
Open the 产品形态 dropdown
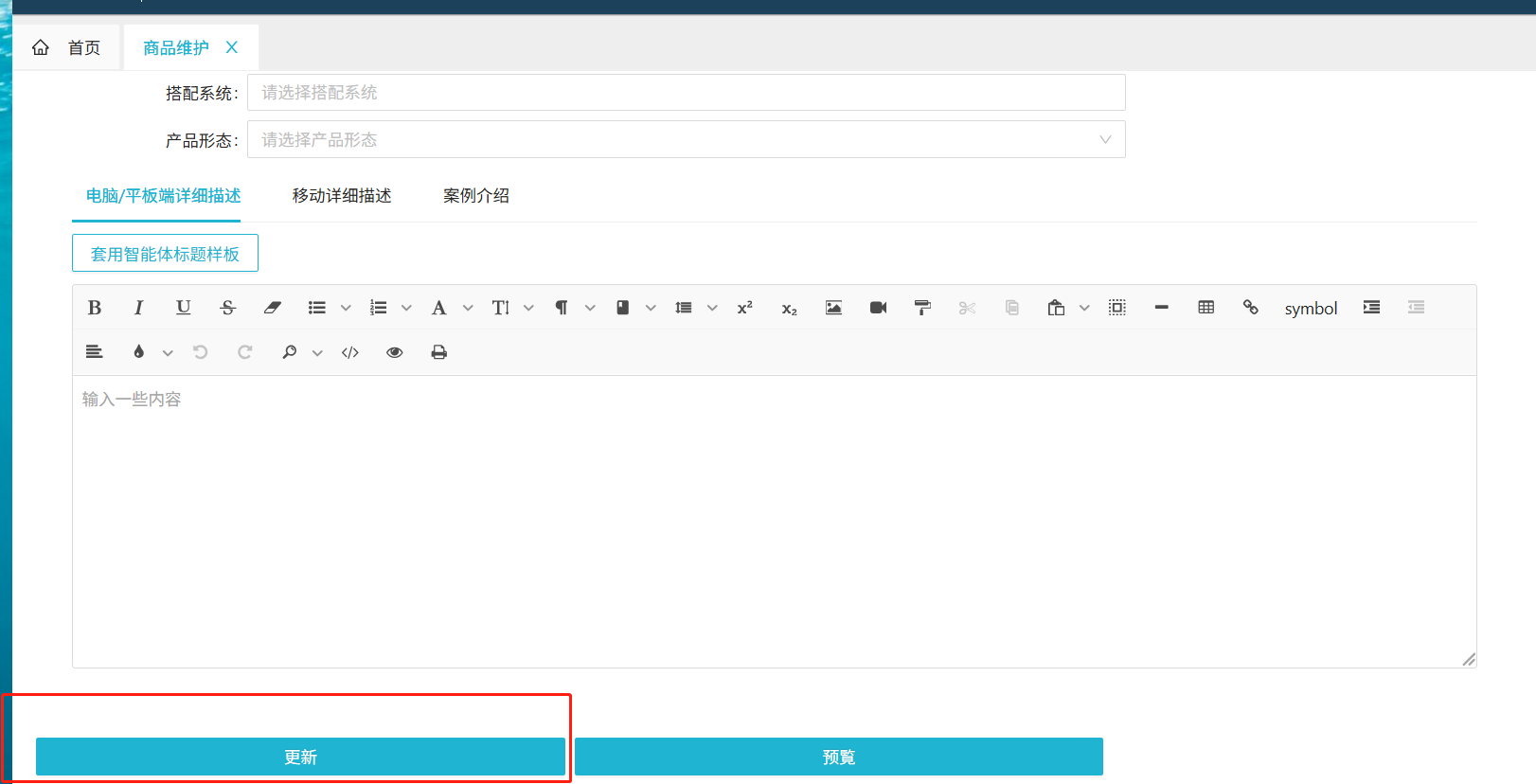[686, 140]
